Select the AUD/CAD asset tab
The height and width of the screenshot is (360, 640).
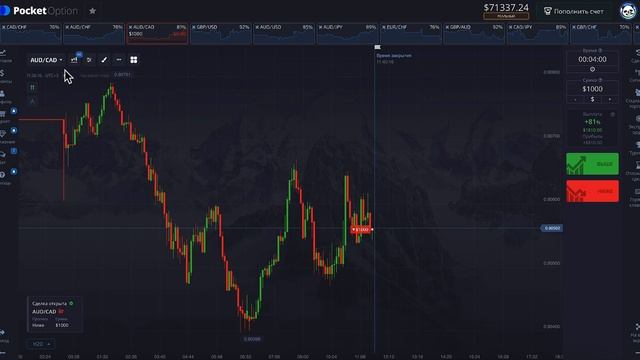coord(157,33)
